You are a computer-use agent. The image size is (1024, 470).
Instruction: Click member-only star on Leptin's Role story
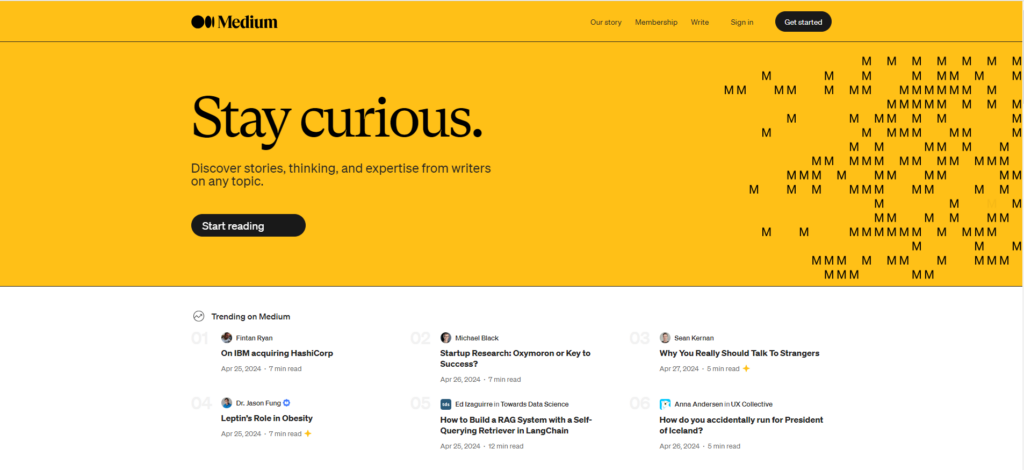click(x=308, y=433)
